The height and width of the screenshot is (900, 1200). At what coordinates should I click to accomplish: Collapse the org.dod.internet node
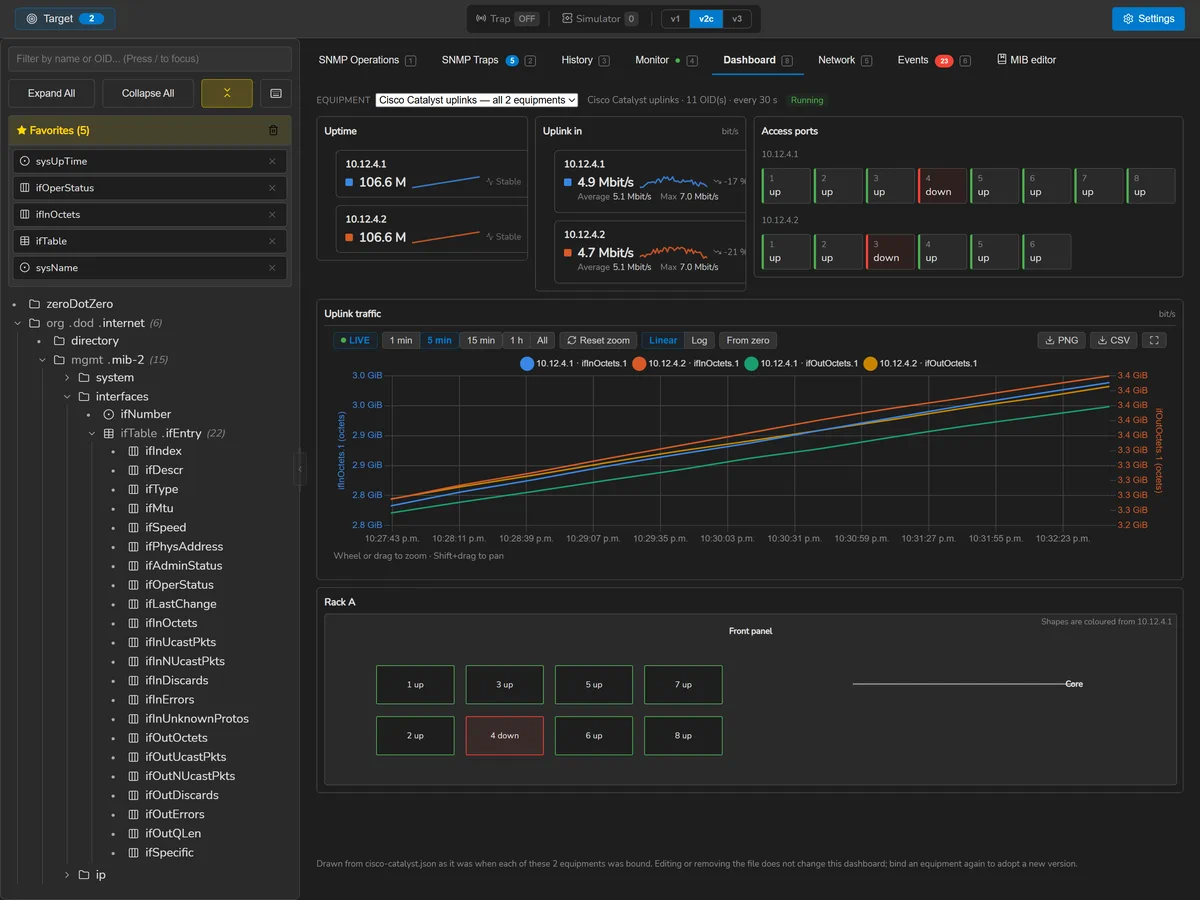click(x=18, y=323)
